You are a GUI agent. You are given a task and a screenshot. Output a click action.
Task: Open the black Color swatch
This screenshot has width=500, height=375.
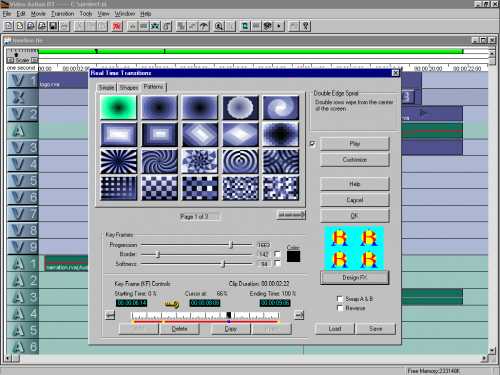pyautogui.click(x=293, y=256)
